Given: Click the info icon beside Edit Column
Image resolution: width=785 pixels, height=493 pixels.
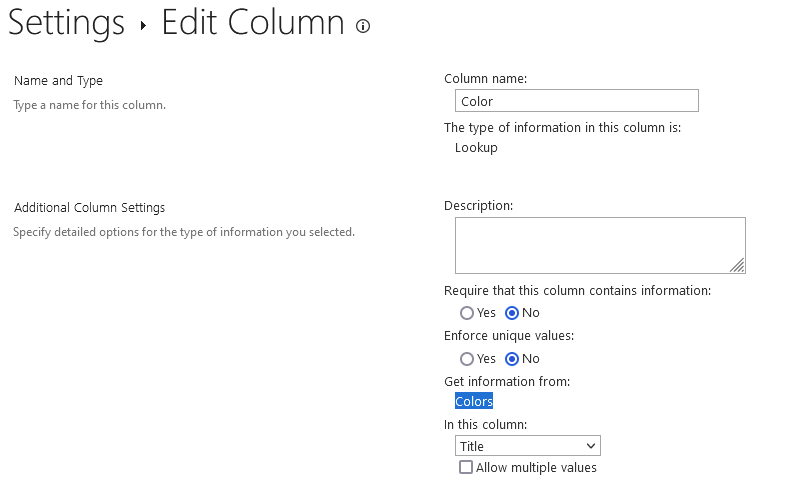Looking at the screenshot, I should point(363,26).
